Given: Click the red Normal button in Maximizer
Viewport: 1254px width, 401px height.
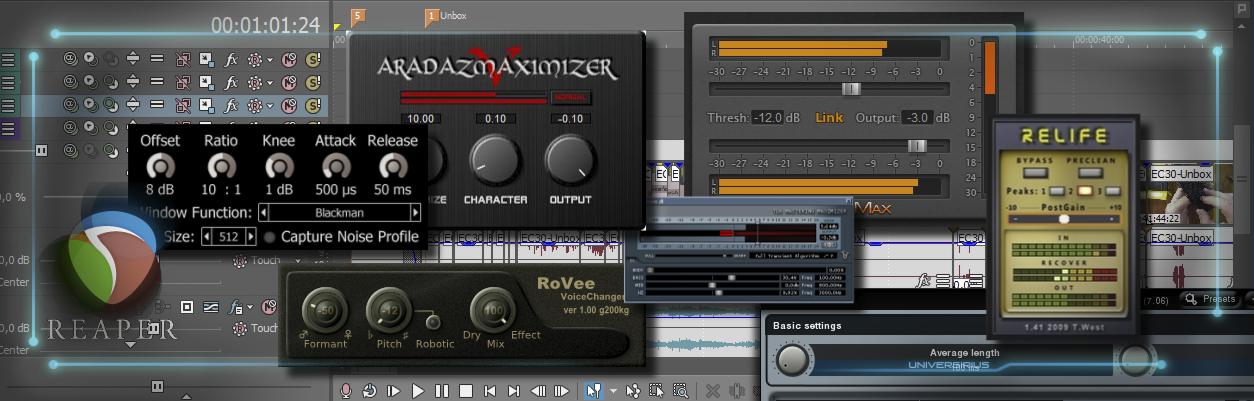Looking at the screenshot, I should click(569, 97).
